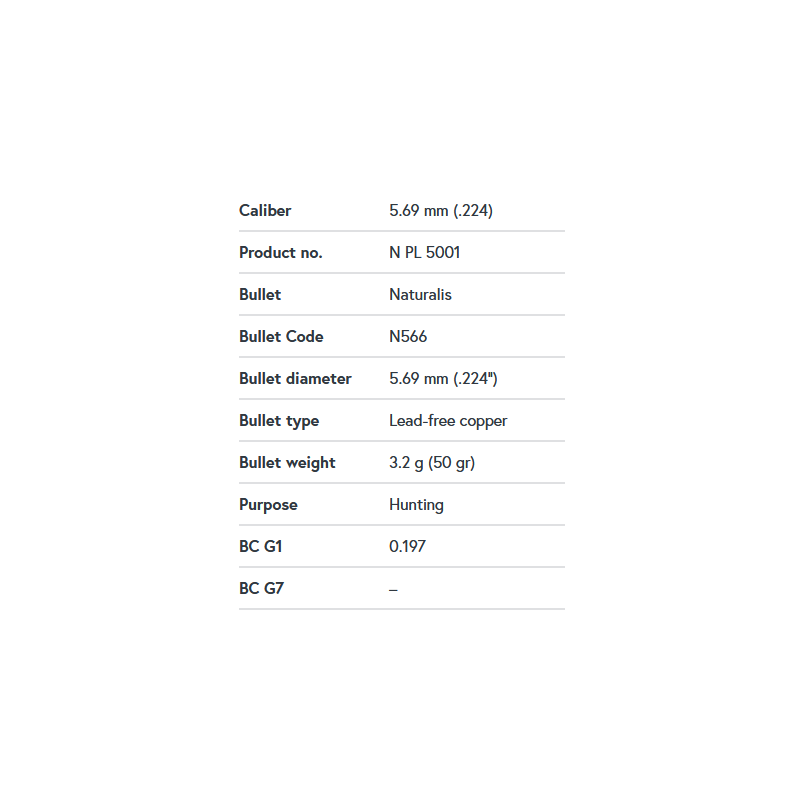Click the Bullet Code label

pos(281,337)
